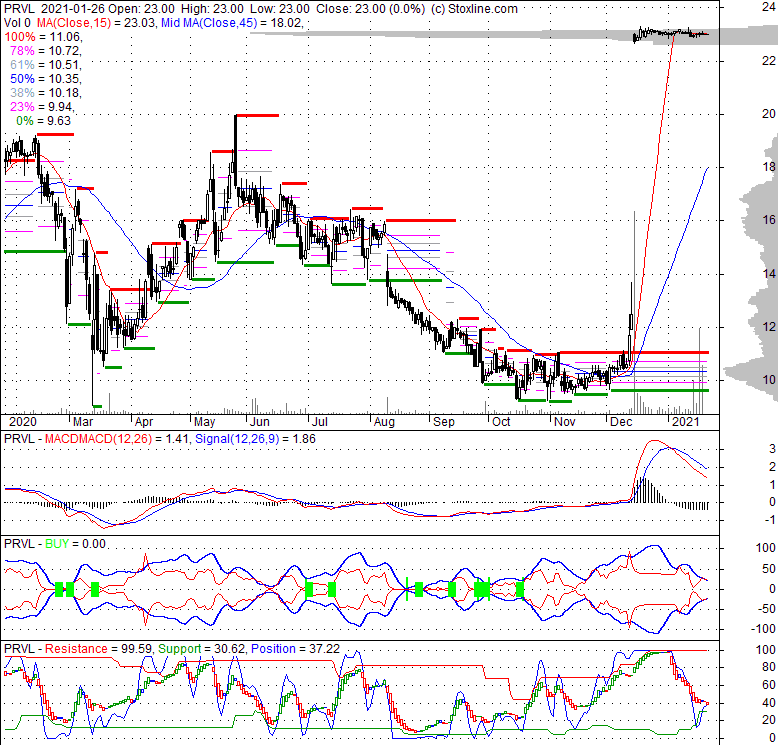
Task: Click the 100% = 11.06 Fibonacci level
Action: [x=44, y=37]
